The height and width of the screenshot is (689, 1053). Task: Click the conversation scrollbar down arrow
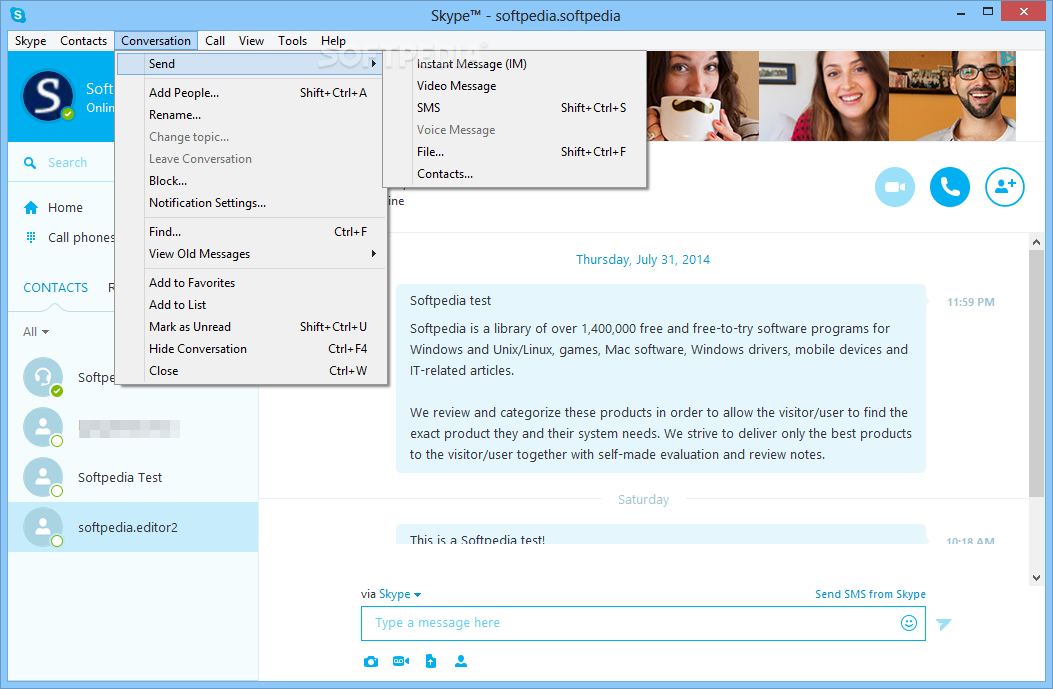point(1036,578)
